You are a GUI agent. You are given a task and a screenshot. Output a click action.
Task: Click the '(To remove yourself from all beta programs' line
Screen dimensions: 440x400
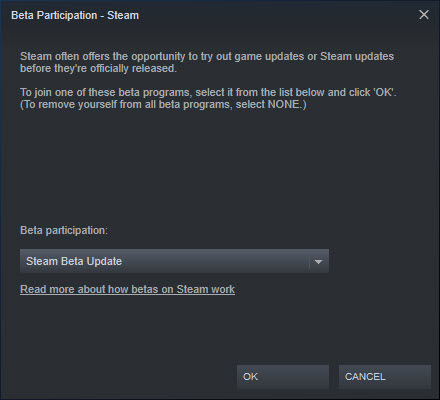pos(163,104)
